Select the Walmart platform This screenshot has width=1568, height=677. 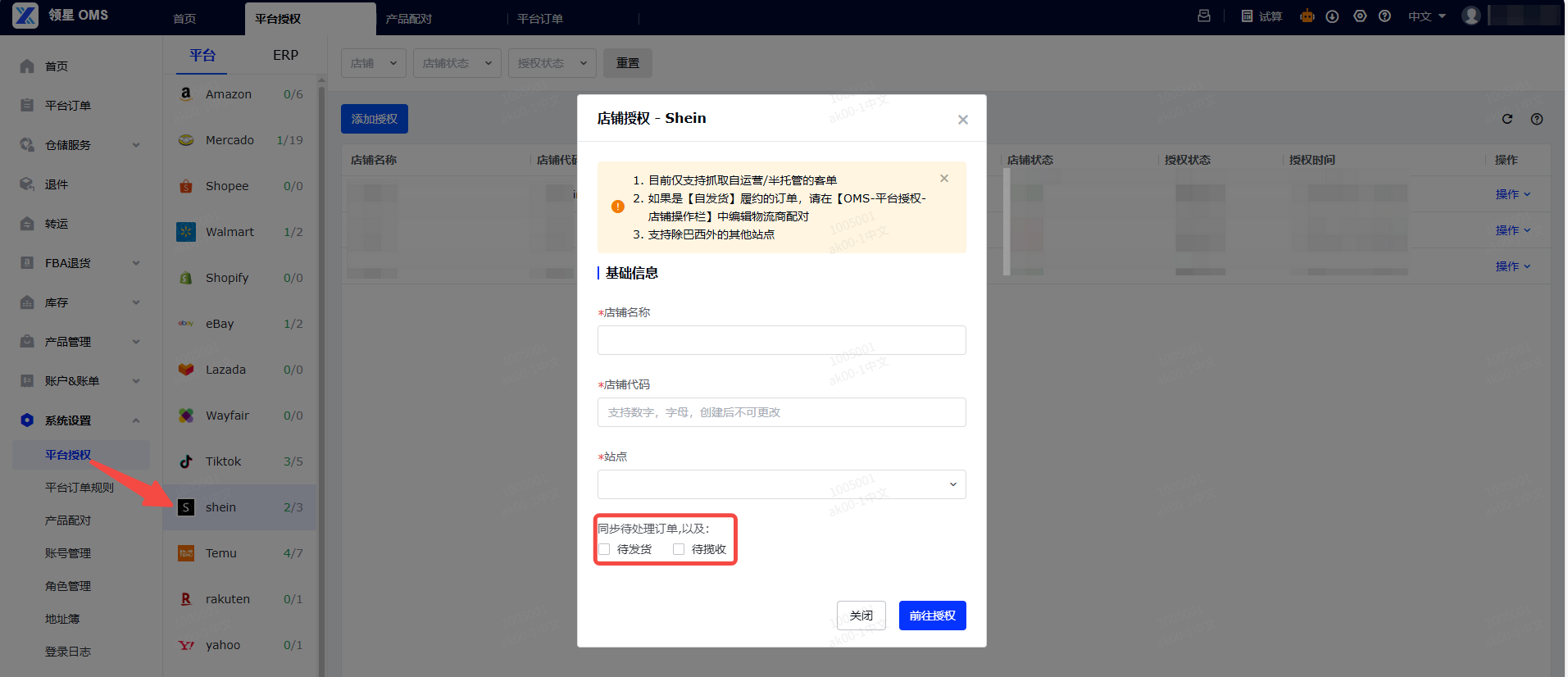tap(239, 232)
